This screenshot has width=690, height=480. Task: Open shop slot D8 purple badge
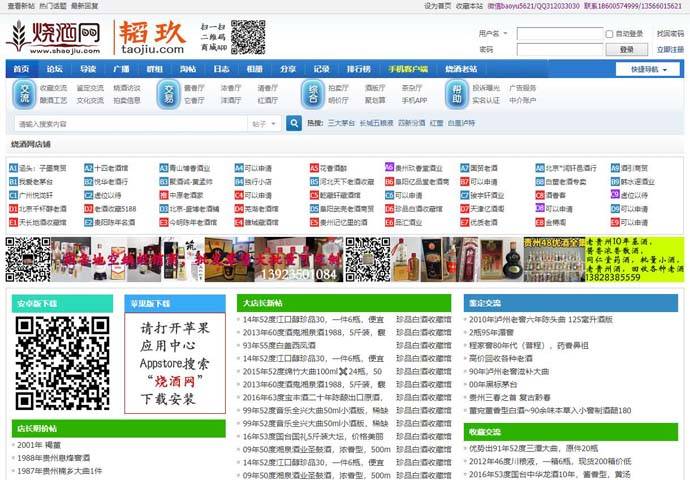[x=540, y=208]
